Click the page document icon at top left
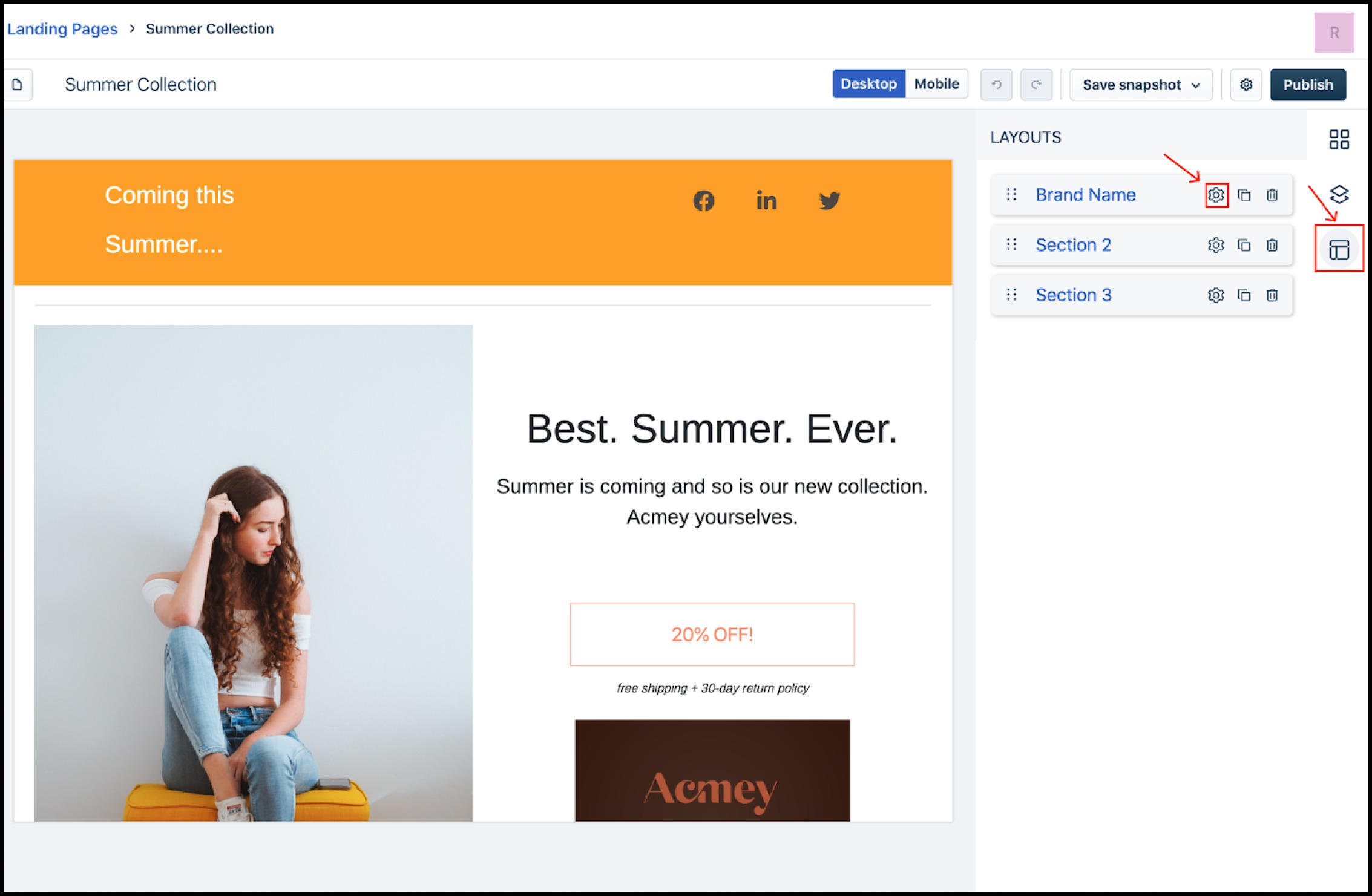This screenshot has height=896, width=1372. coord(18,84)
